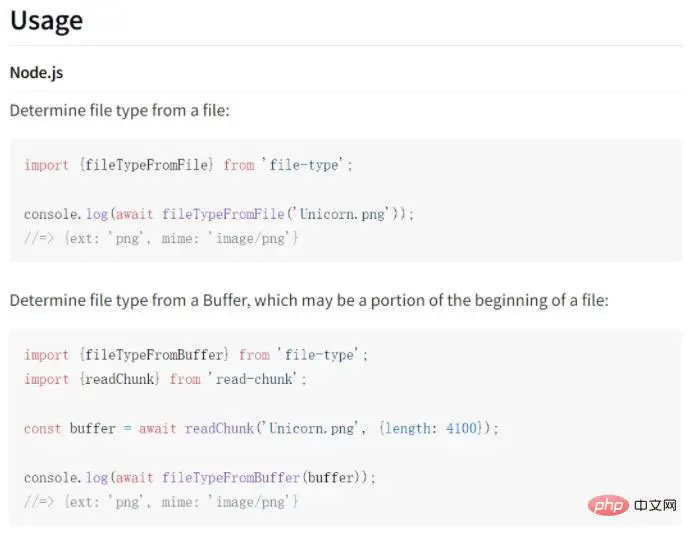Click the Node.js subheading
The width and height of the screenshot is (687, 538).
pos(36,73)
